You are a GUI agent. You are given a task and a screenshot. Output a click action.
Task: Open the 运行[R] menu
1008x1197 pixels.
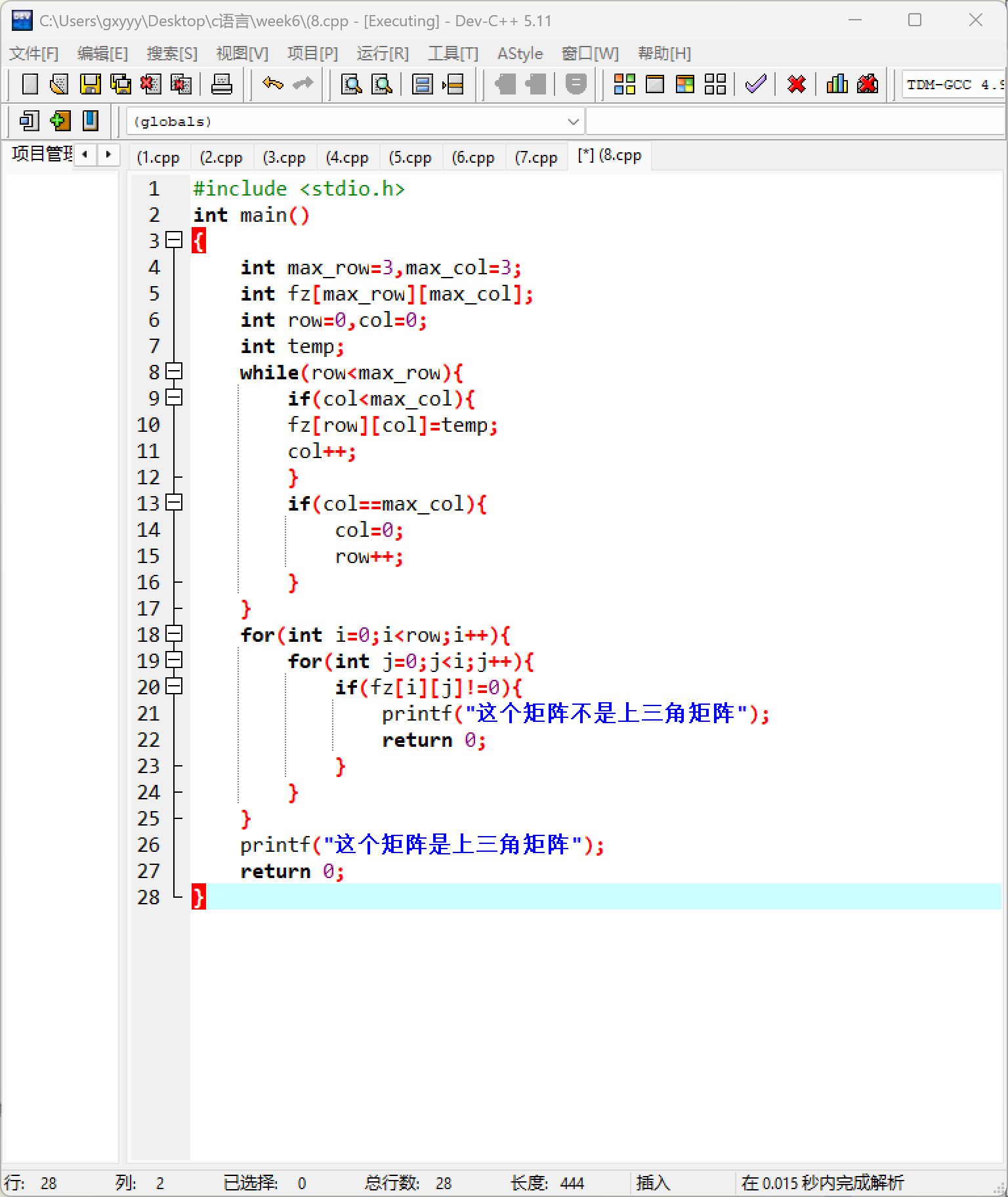(383, 53)
